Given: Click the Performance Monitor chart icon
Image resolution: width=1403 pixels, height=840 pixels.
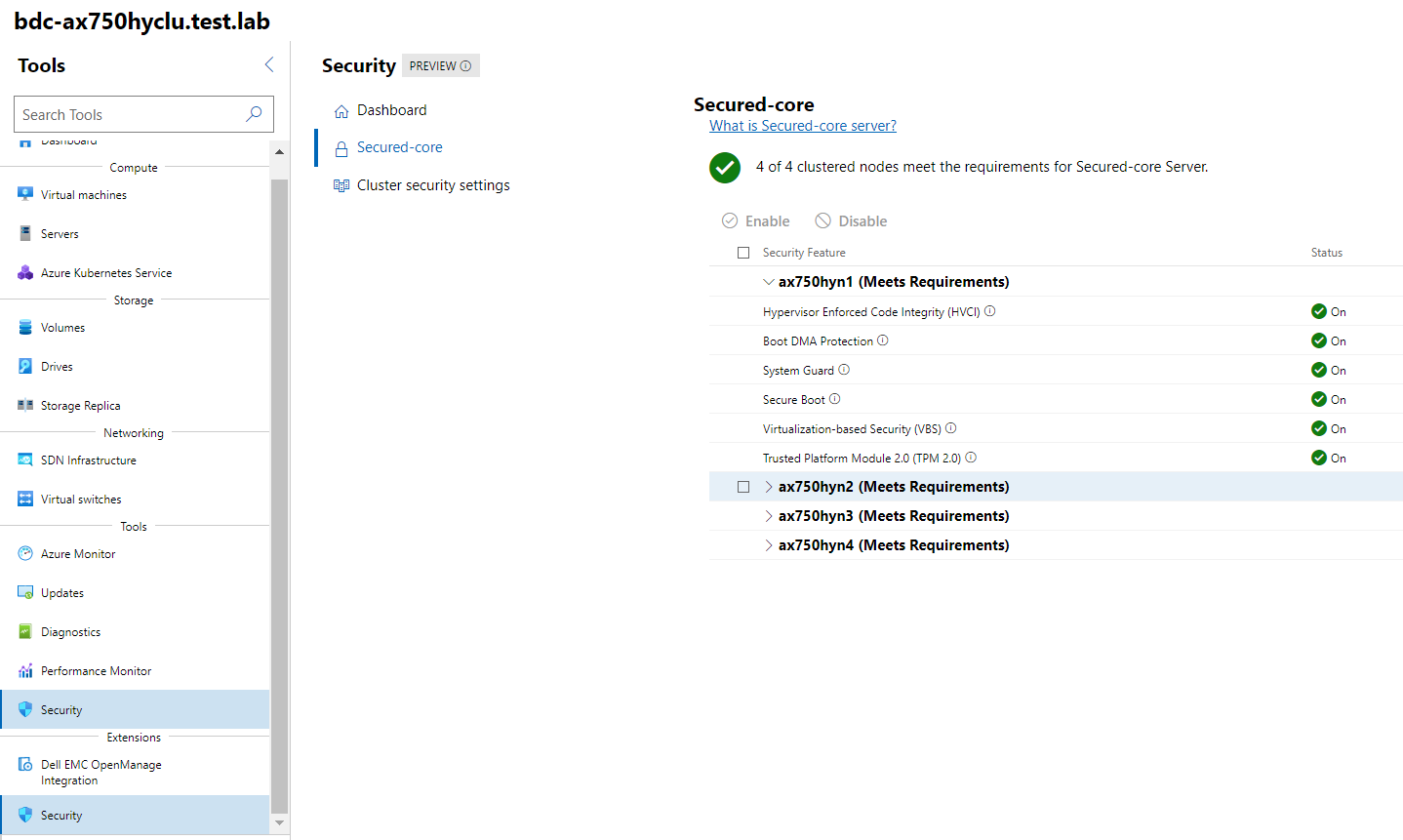Looking at the screenshot, I should point(25,670).
